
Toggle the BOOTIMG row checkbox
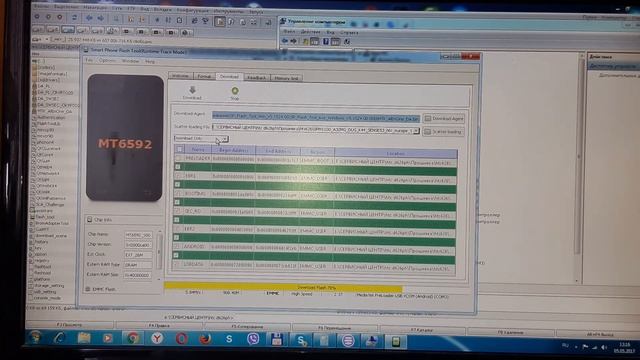tap(177, 193)
